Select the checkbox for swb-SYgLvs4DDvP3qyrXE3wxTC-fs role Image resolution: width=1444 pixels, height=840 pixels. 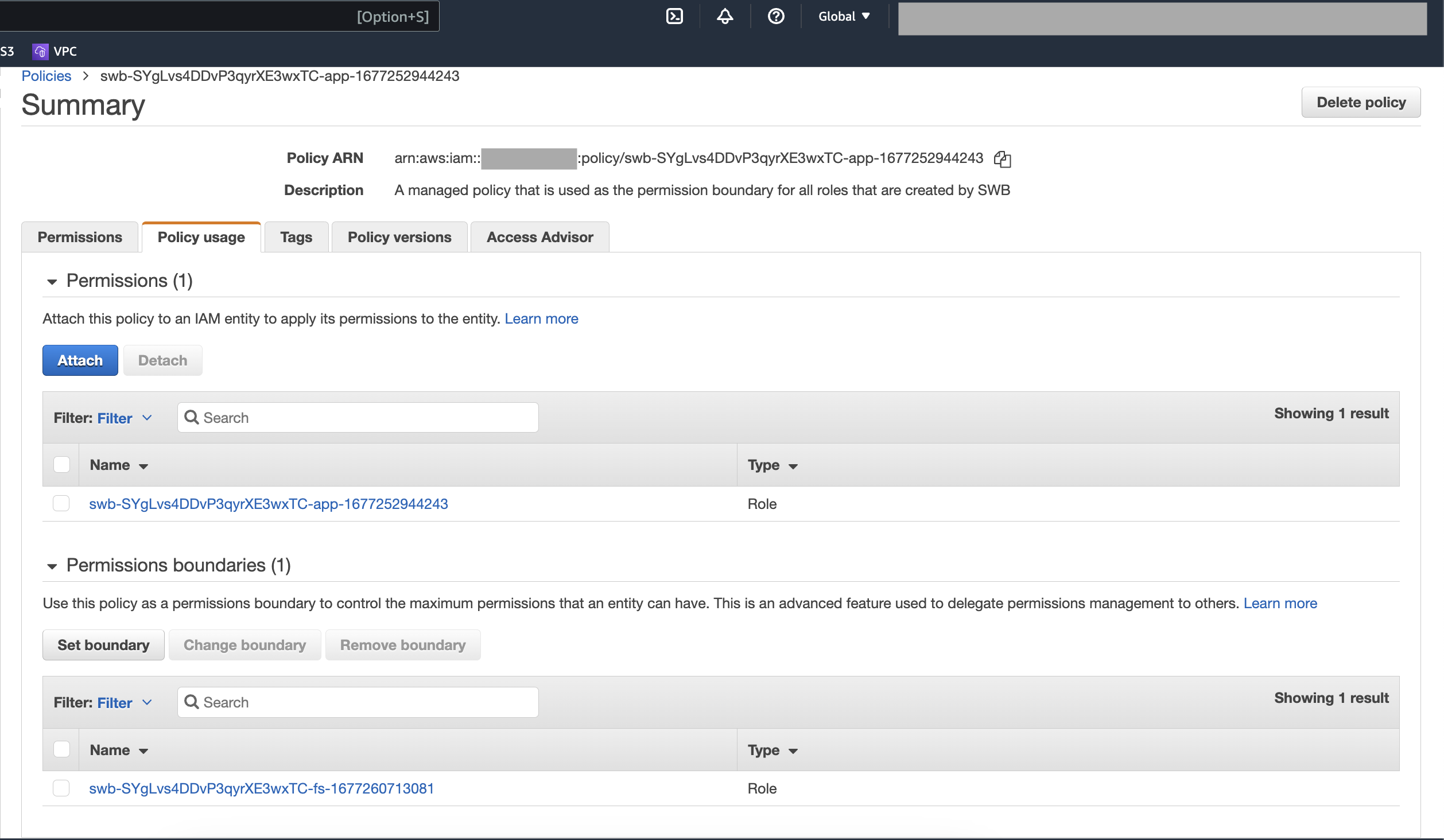[x=61, y=788]
